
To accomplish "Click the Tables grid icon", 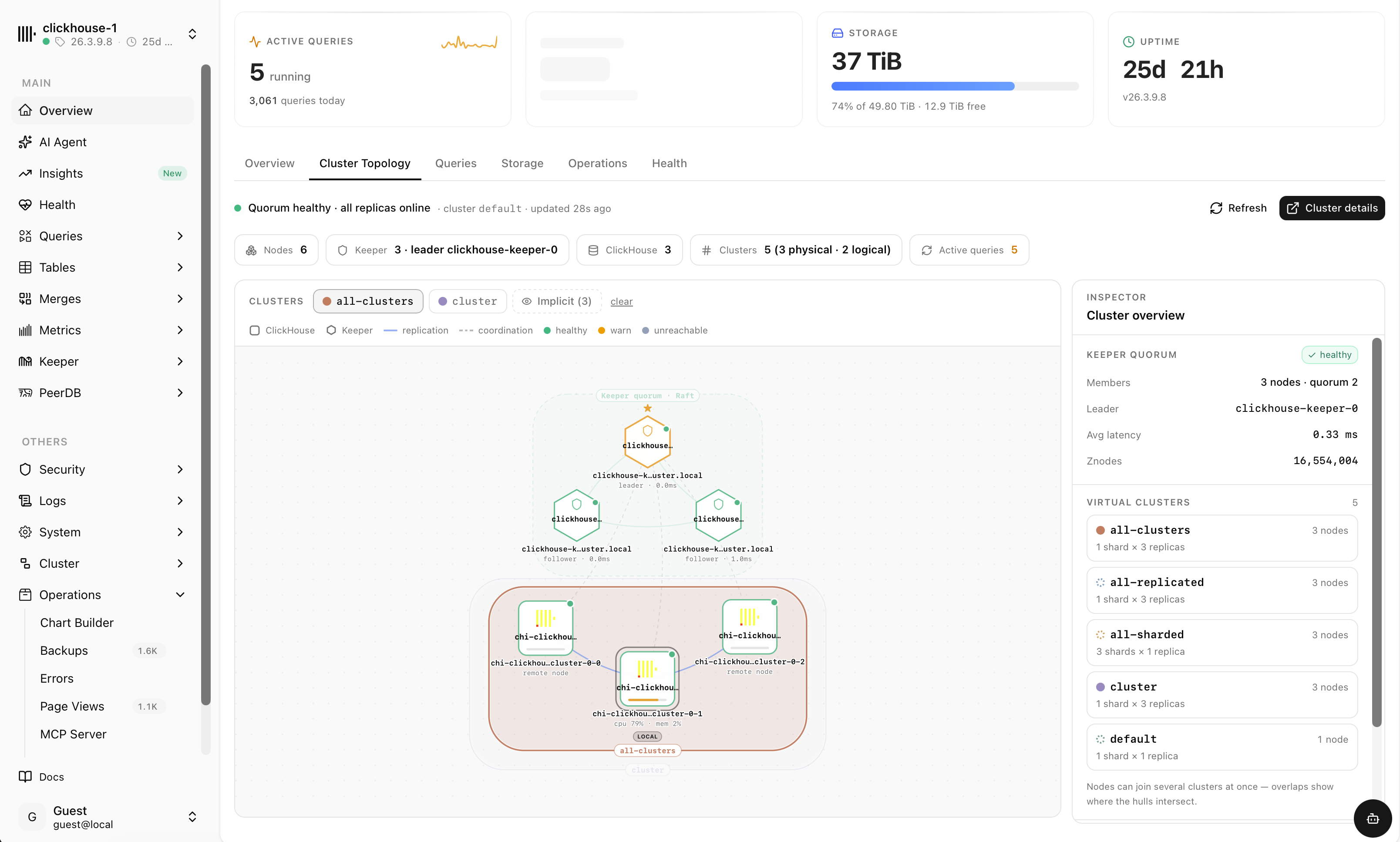I will pyautogui.click(x=25, y=267).
